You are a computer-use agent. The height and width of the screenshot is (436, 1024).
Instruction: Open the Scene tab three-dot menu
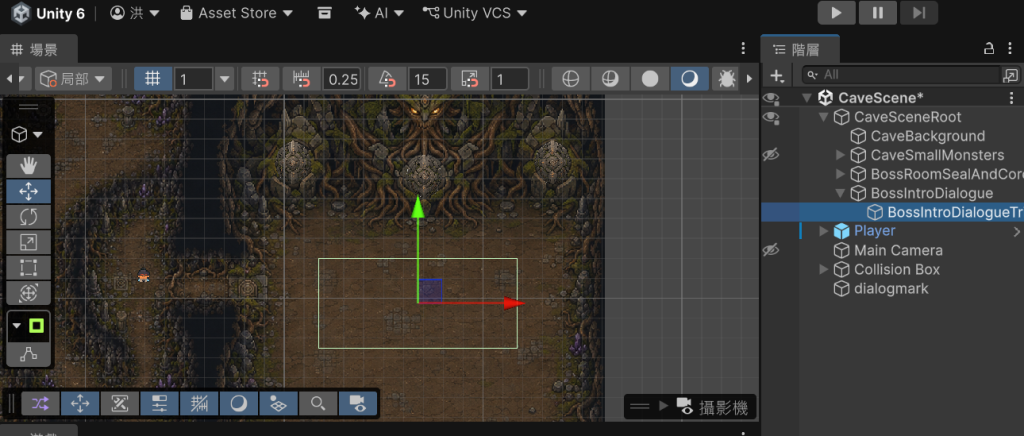[x=743, y=48]
